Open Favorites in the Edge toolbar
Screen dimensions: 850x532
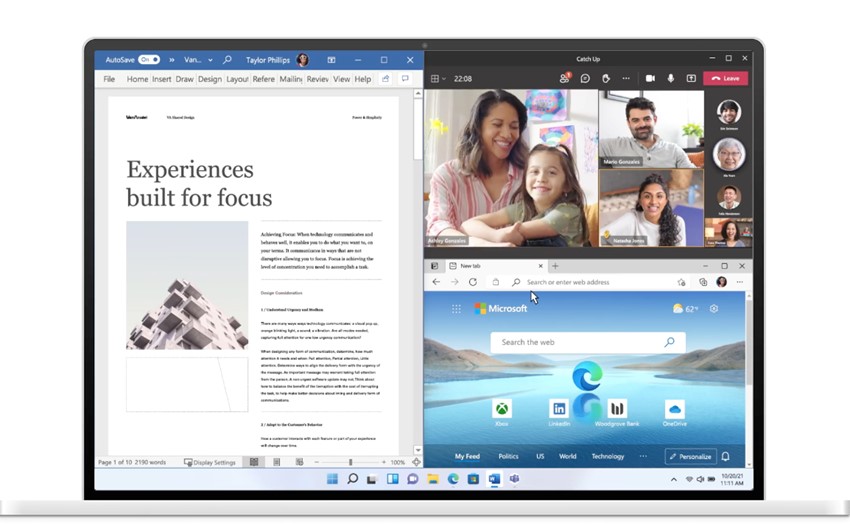[x=681, y=282]
